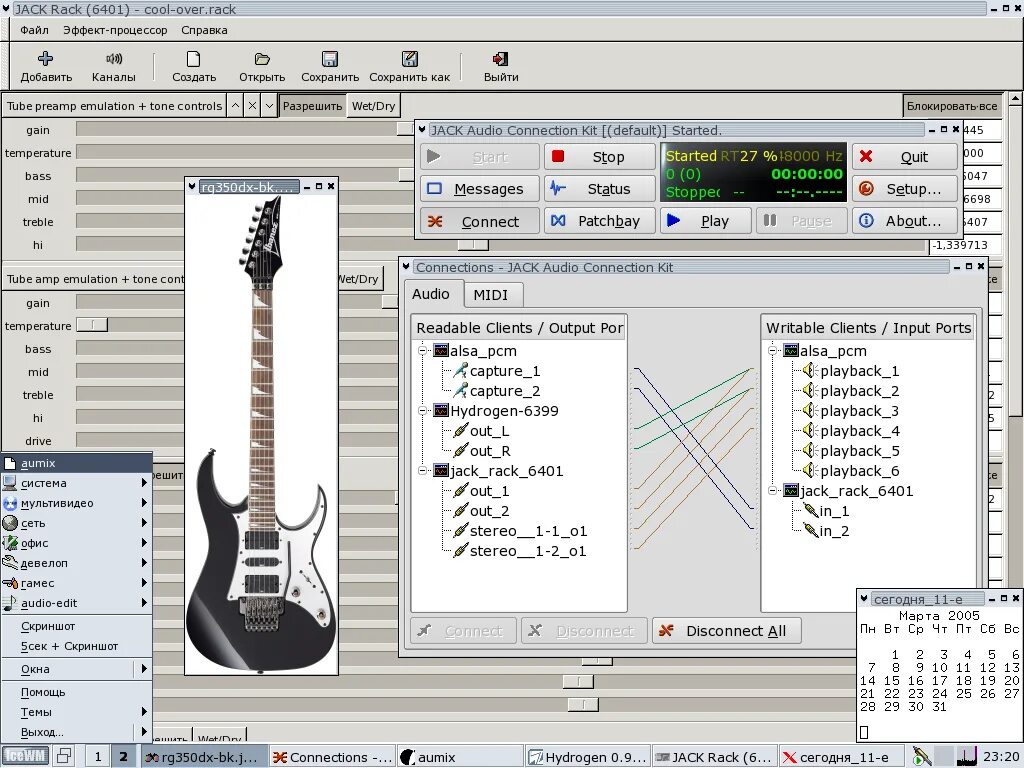The image size is (1024, 768).
Task: Click the Сохранить как icon
Action: click(x=409, y=59)
